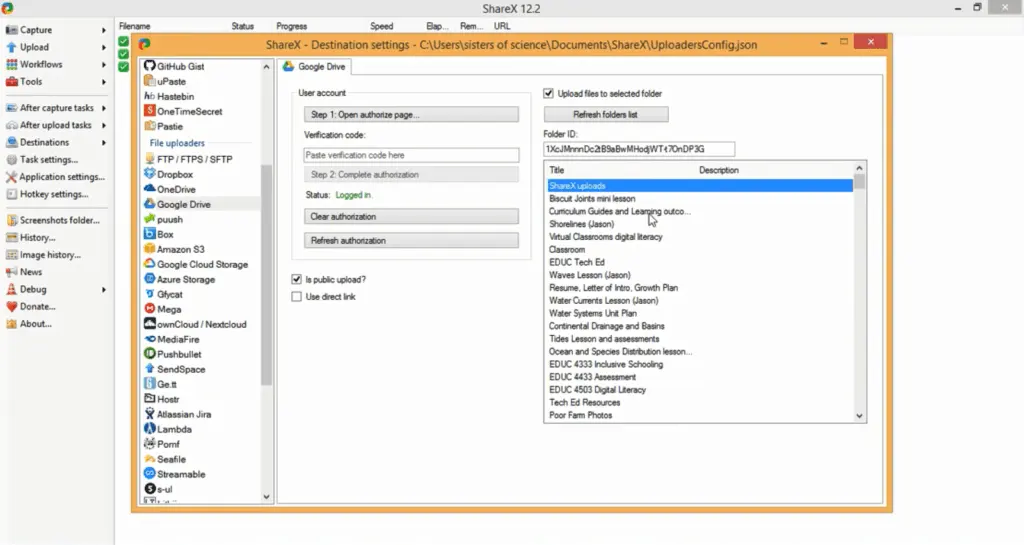Expand the Capture submenu arrow
The width and height of the screenshot is (1024, 545).
tap(103, 30)
